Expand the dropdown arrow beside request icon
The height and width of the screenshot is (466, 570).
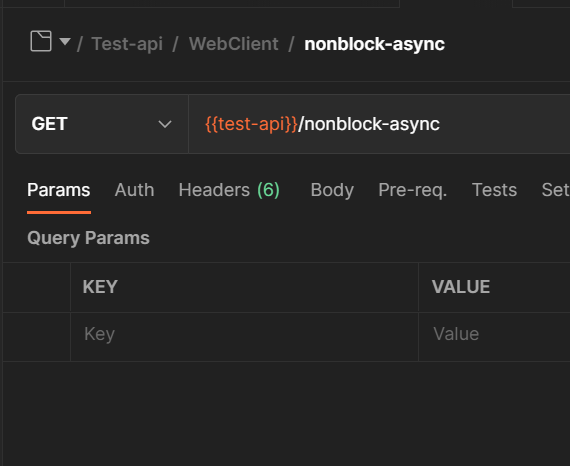(65, 41)
